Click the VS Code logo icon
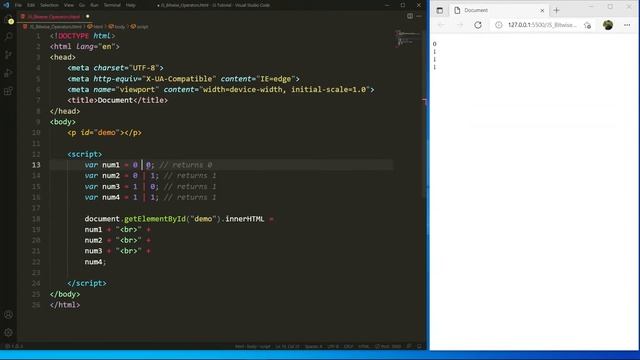 click(x=6, y=5)
